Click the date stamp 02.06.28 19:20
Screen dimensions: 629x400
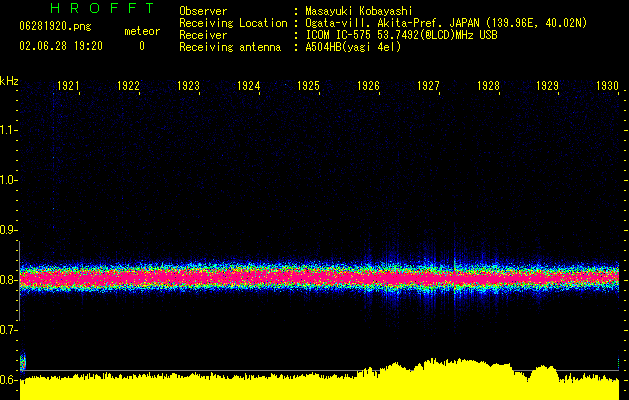tap(61, 46)
